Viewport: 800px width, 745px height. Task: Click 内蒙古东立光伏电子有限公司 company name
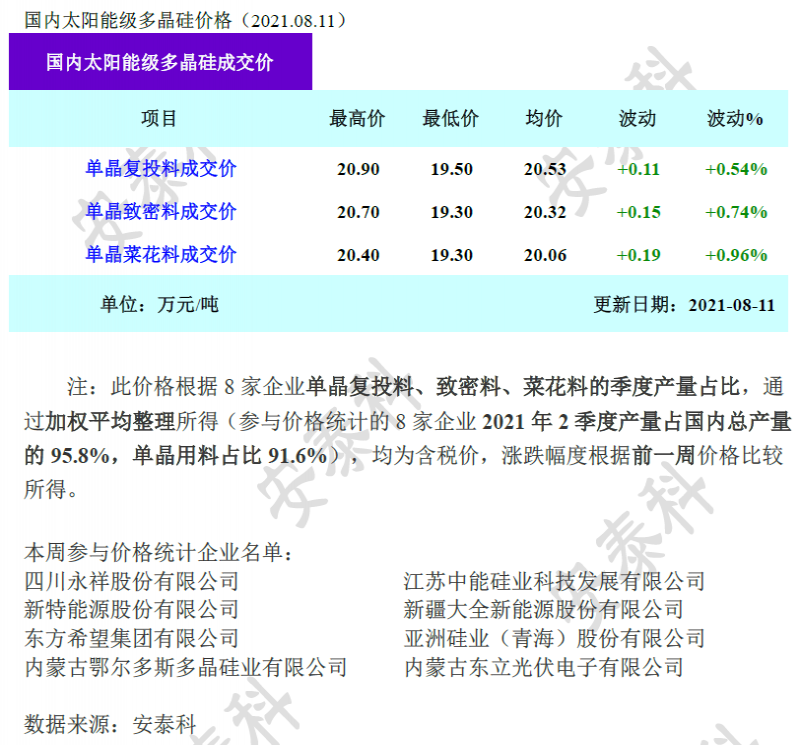click(543, 667)
